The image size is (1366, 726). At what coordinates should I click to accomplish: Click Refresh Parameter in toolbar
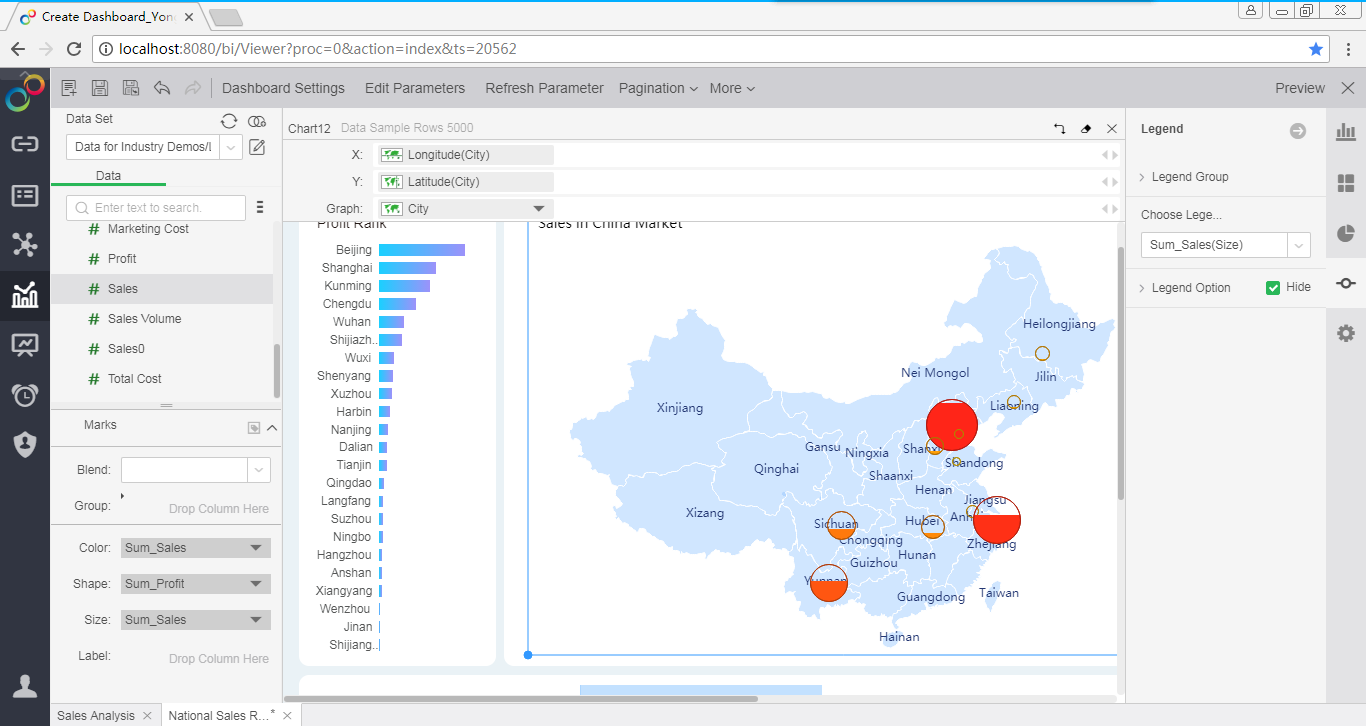pos(545,88)
